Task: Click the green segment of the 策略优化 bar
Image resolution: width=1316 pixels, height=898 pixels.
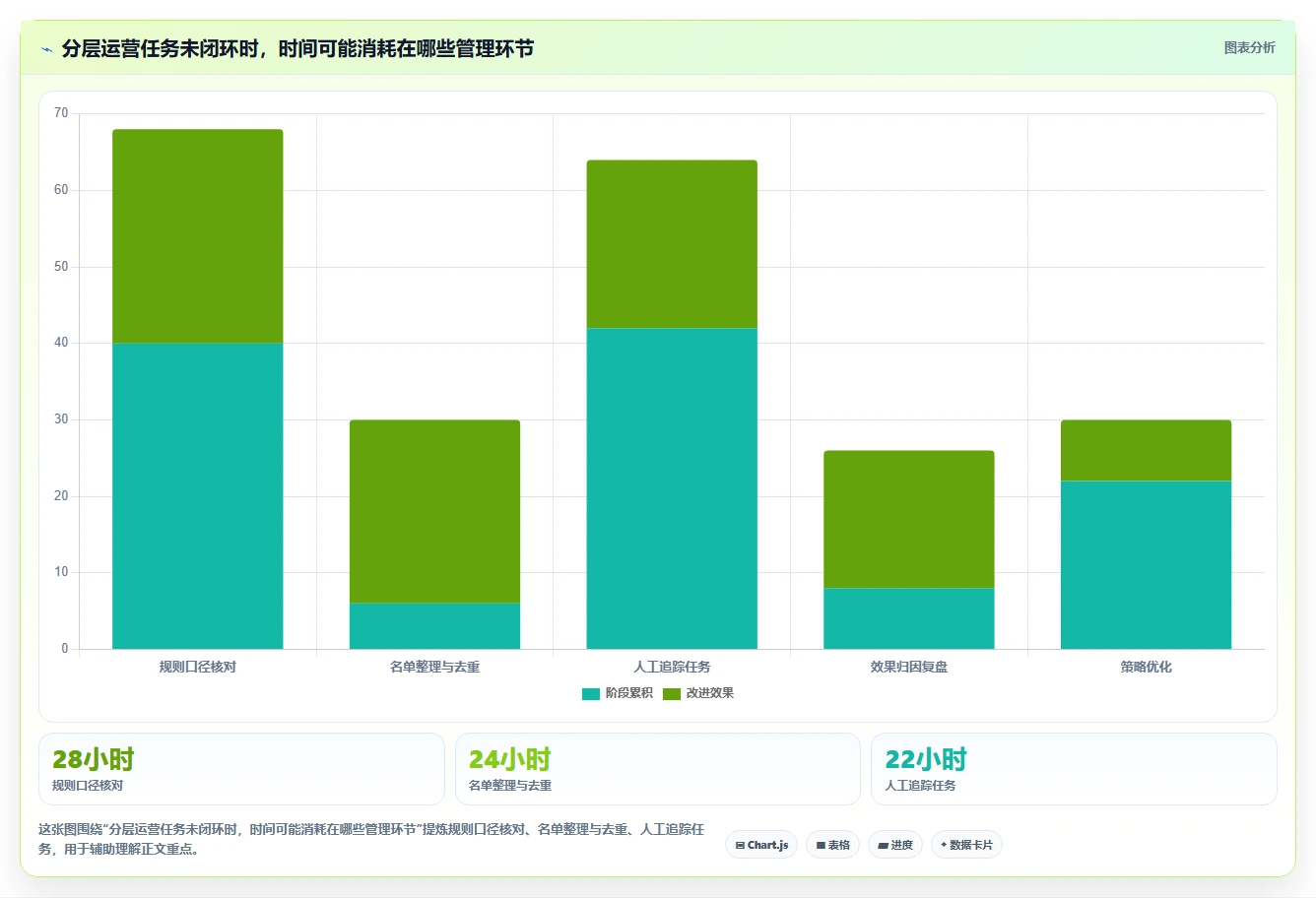Action: (1146, 450)
